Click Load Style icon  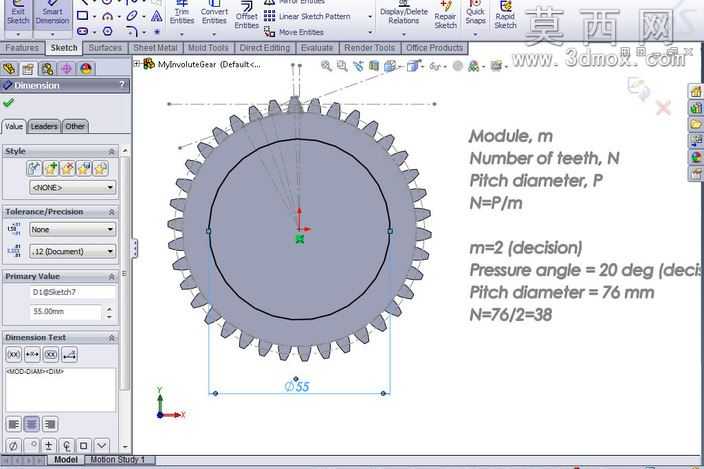point(100,169)
